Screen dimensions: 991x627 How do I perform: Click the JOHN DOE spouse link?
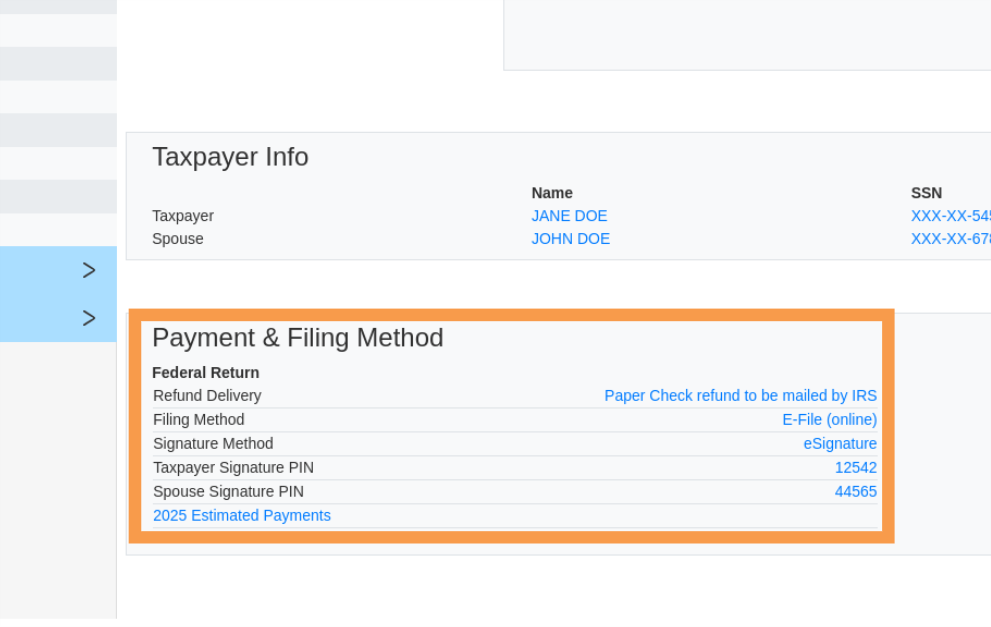coord(570,238)
